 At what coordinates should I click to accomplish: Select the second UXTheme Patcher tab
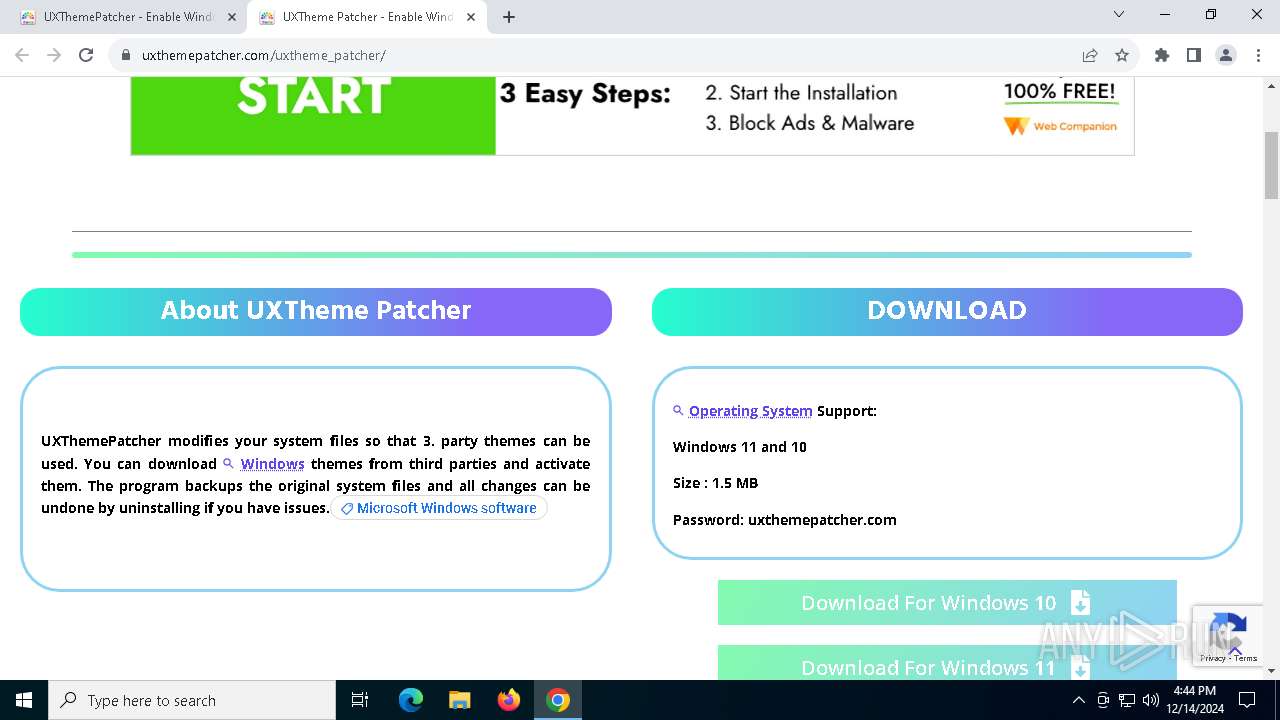coord(367,17)
